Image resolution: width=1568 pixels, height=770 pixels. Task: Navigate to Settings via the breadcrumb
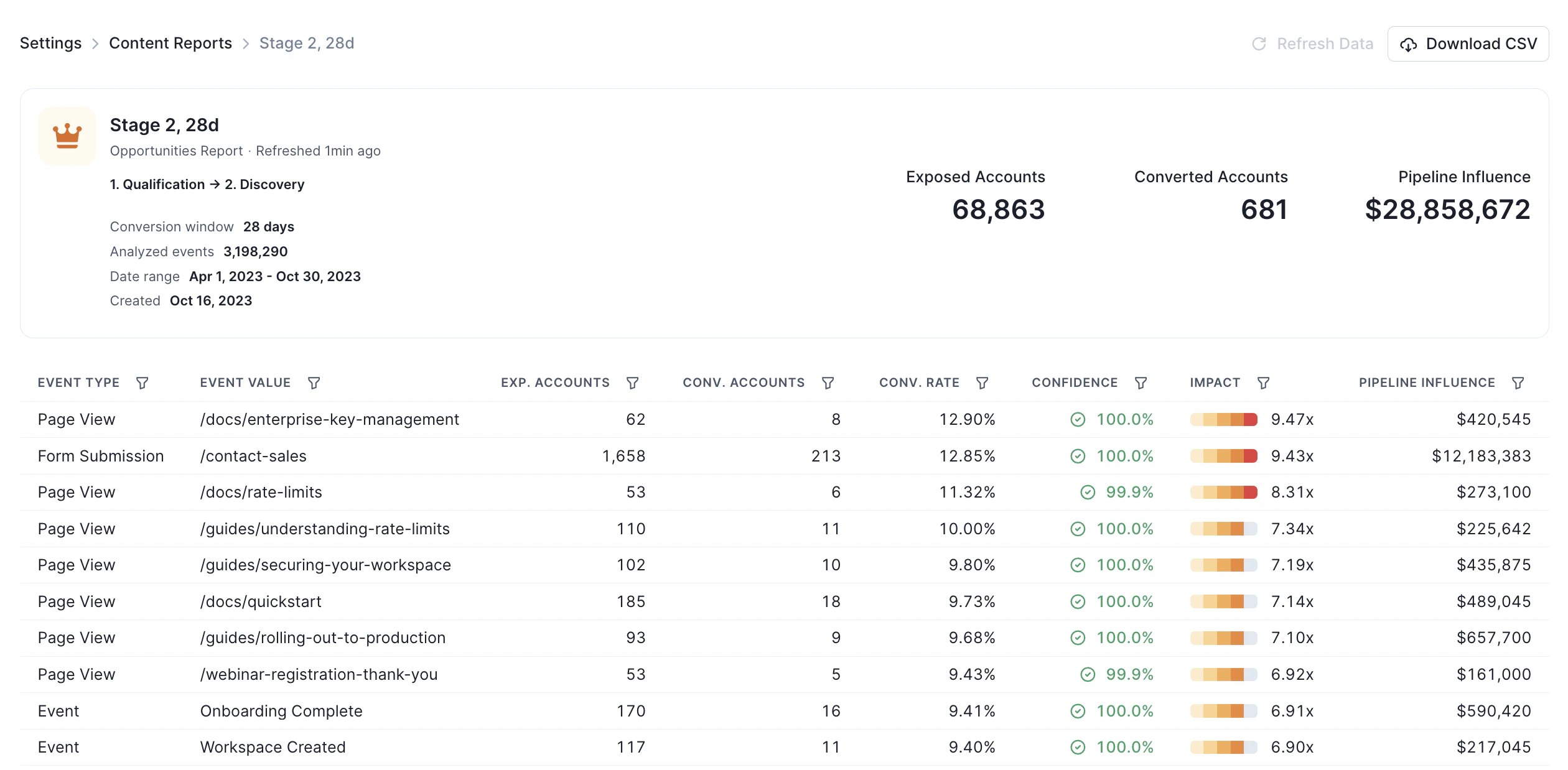50,43
